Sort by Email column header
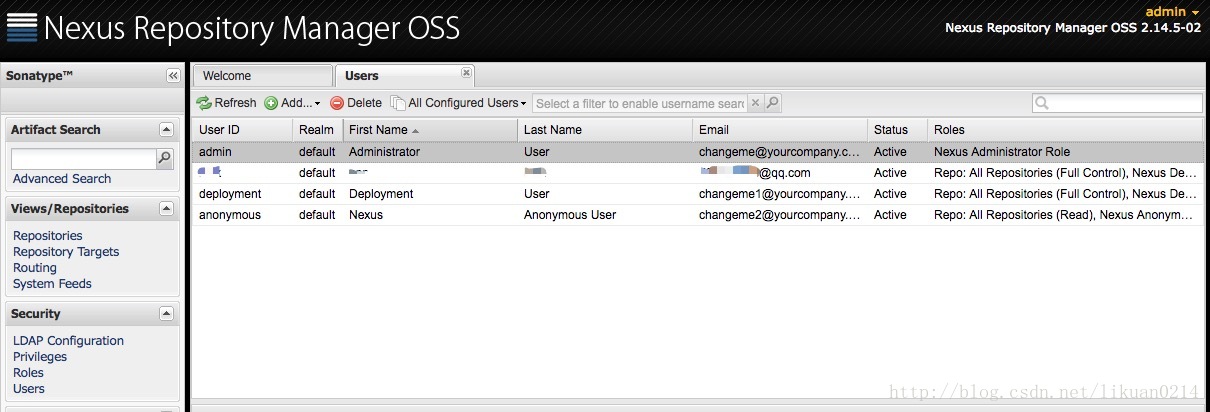This screenshot has width=1210, height=412. point(779,130)
